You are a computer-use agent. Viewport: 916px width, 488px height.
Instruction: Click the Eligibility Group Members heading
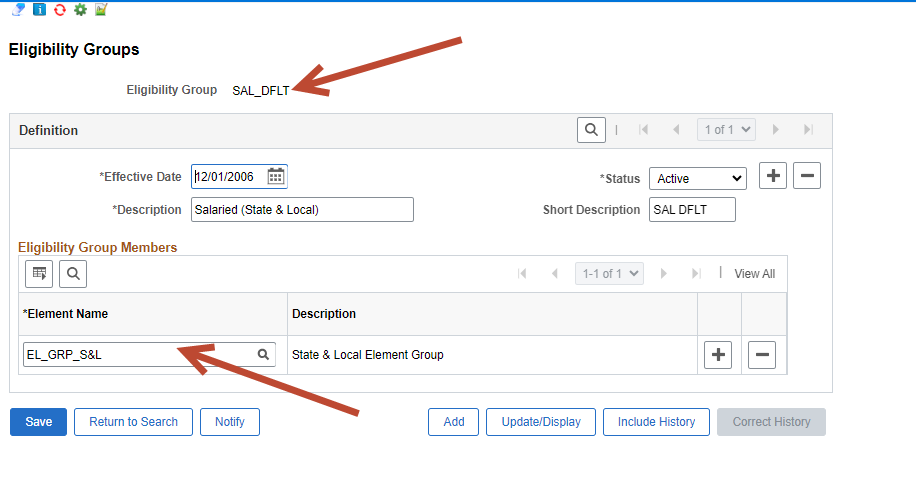click(x=98, y=247)
